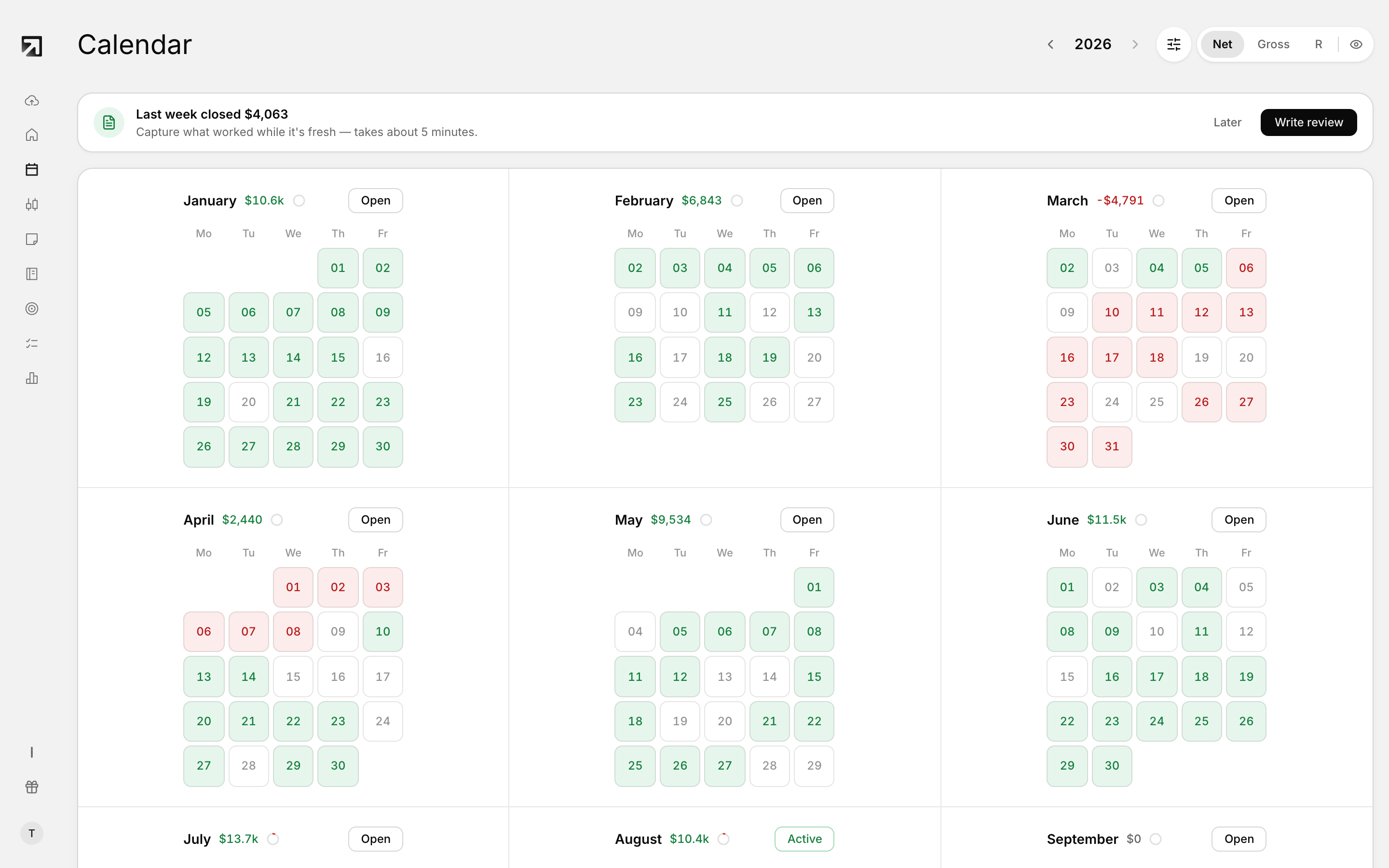1389x868 pixels.
Task: Select January 01 day cell
Action: pyautogui.click(x=338, y=268)
